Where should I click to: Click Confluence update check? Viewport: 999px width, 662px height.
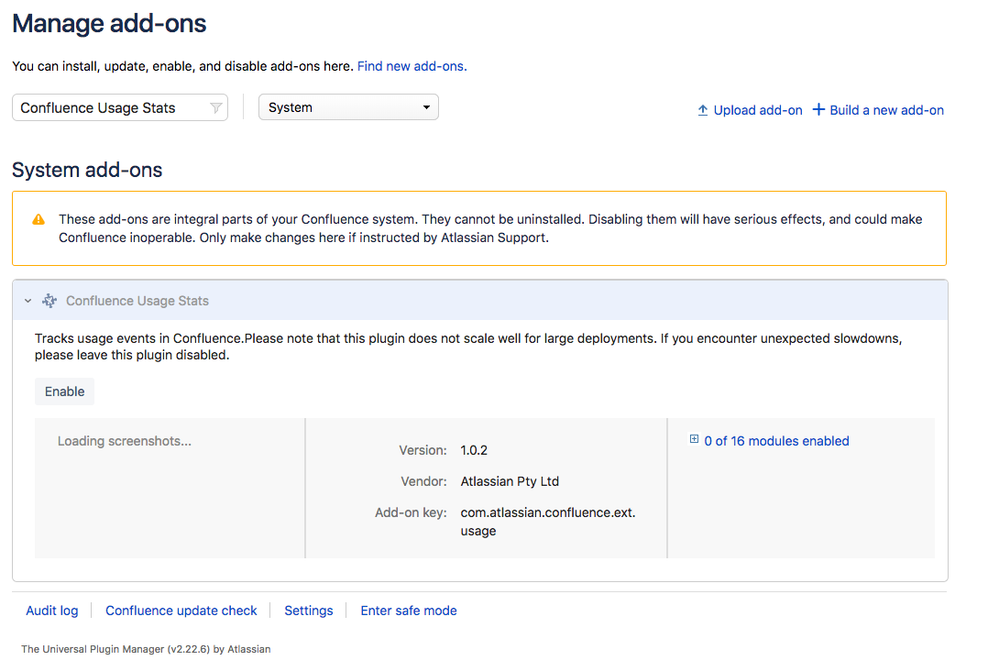click(x=181, y=610)
